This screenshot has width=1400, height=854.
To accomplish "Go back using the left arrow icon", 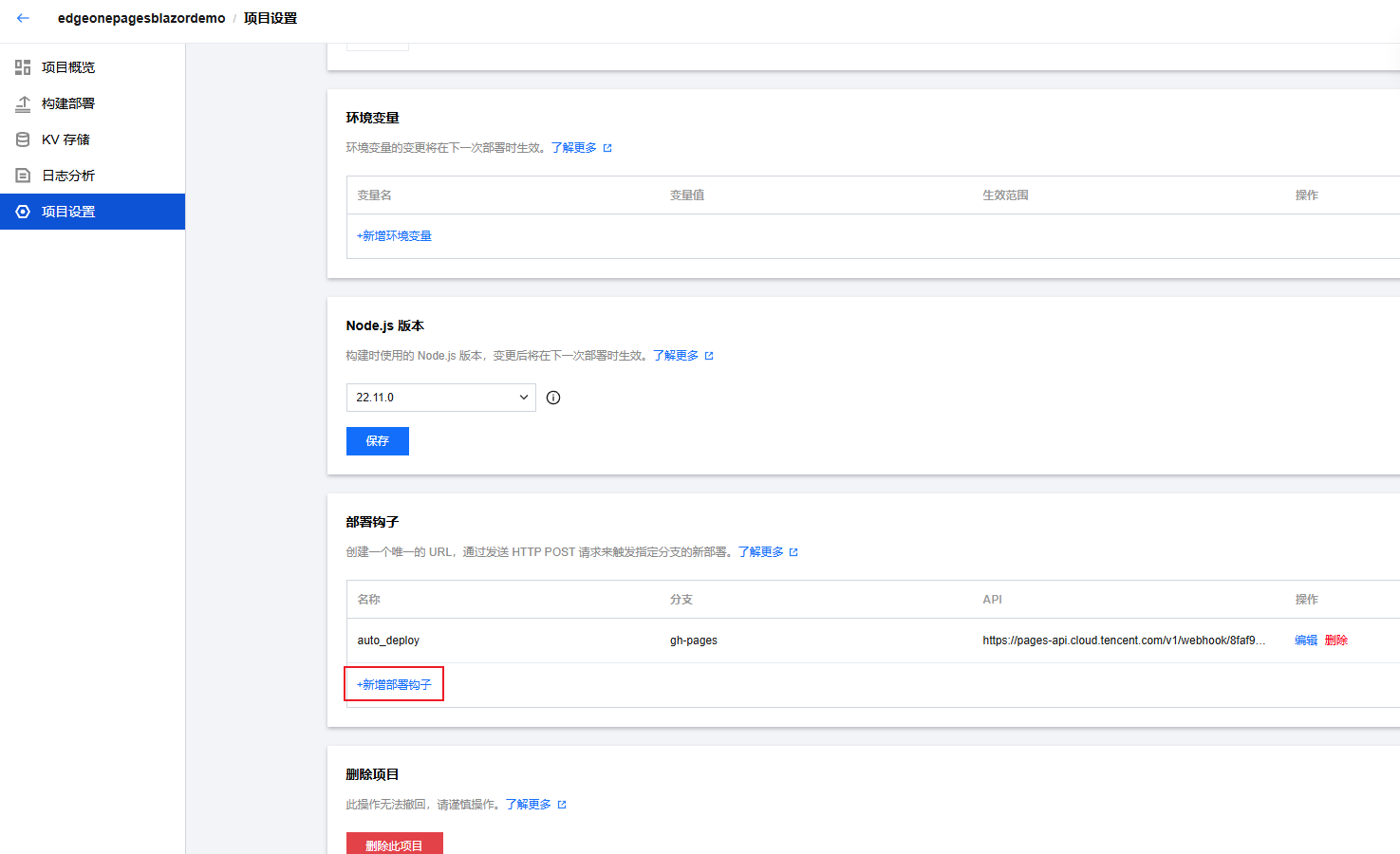I will tap(23, 18).
